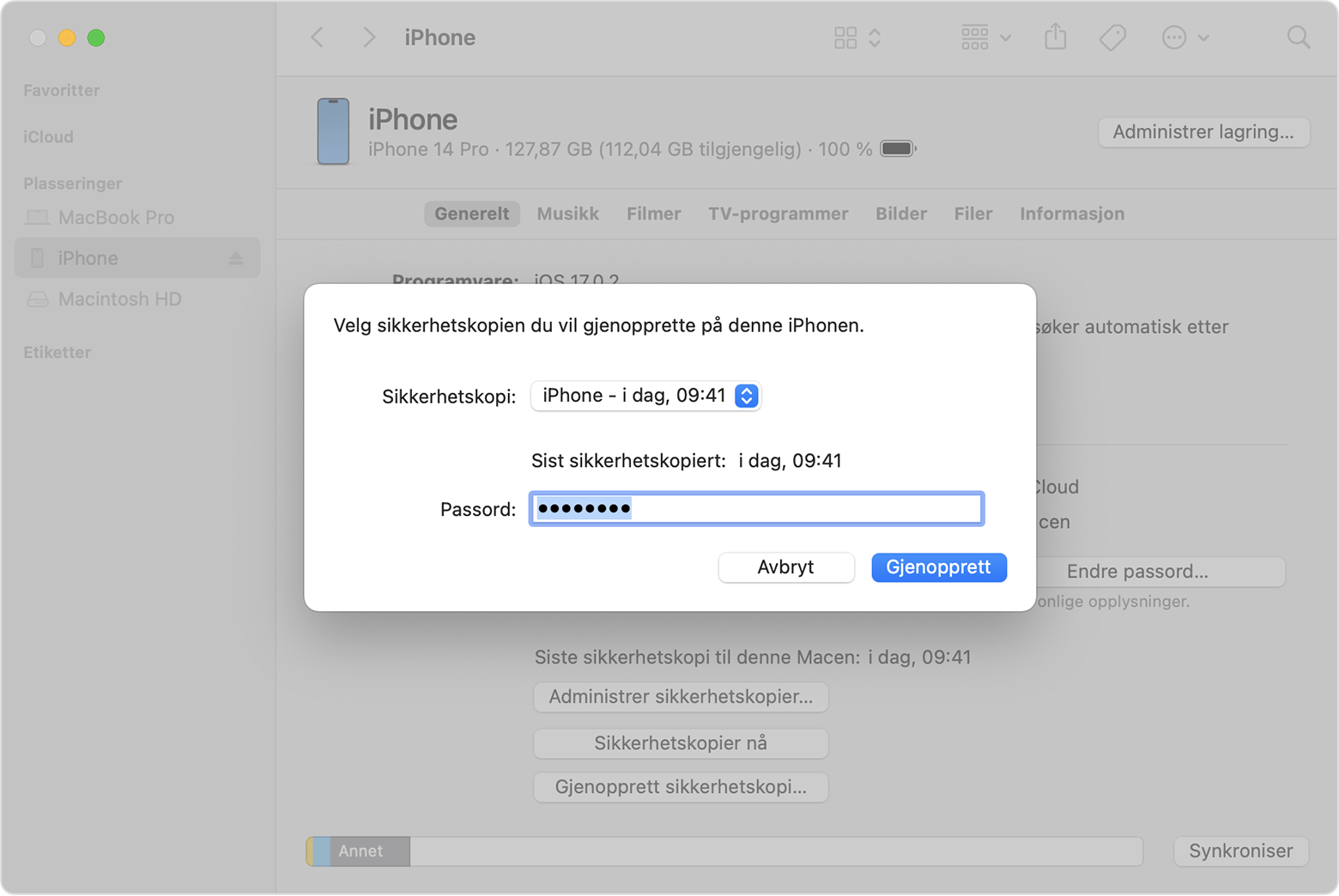
Task: Switch to the Filmer tab
Action: [654, 214]
